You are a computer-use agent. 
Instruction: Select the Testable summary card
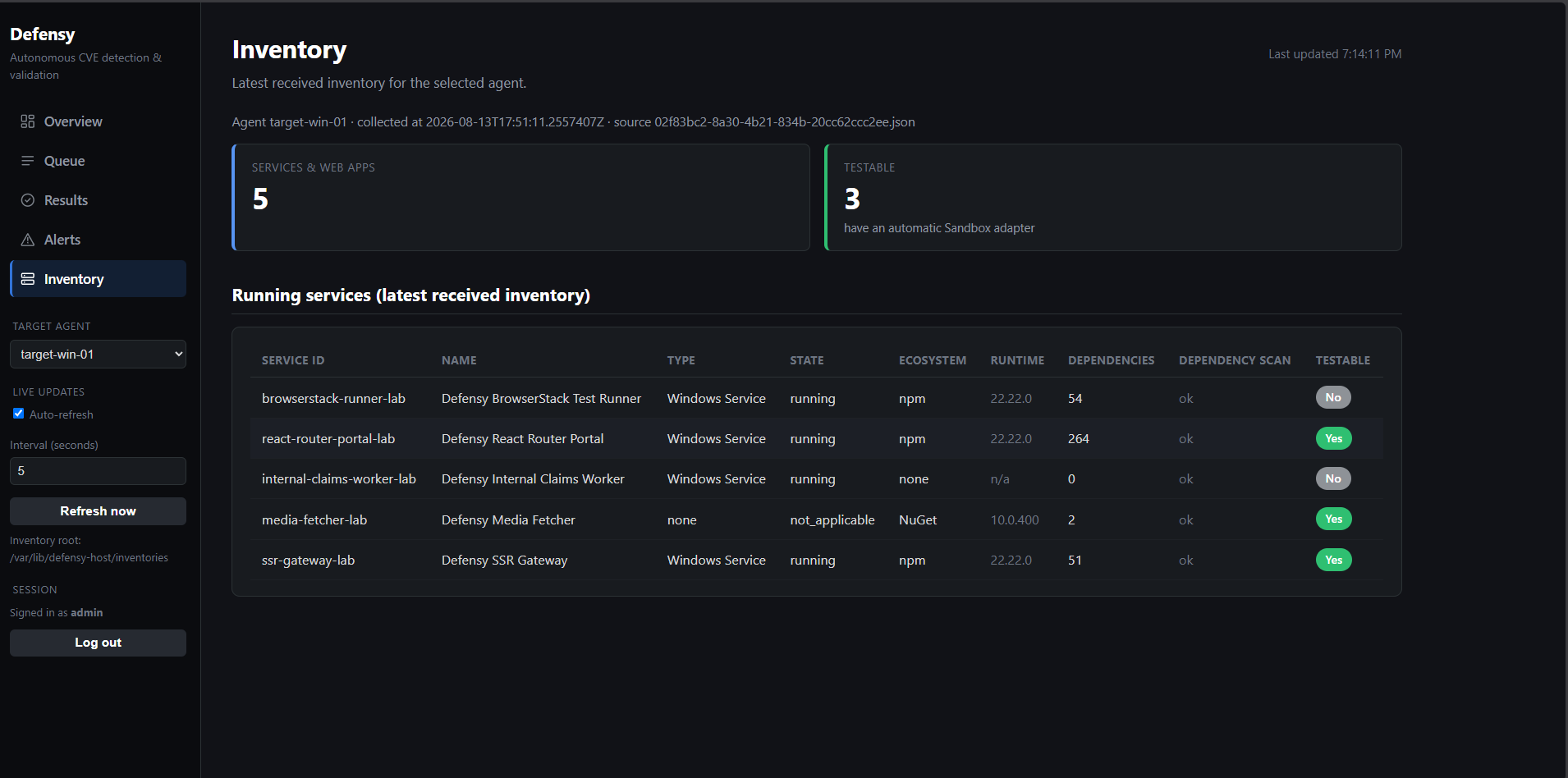(x=1113, y=198)
